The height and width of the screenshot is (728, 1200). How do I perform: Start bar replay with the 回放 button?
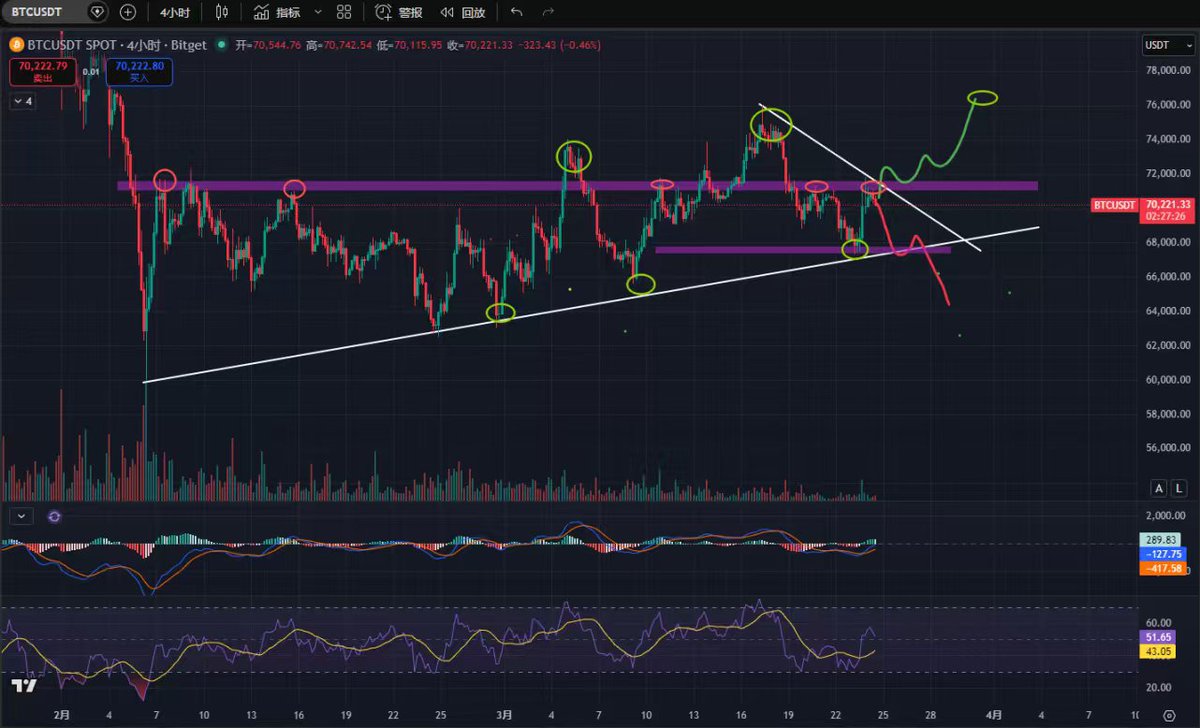point(463,12)
